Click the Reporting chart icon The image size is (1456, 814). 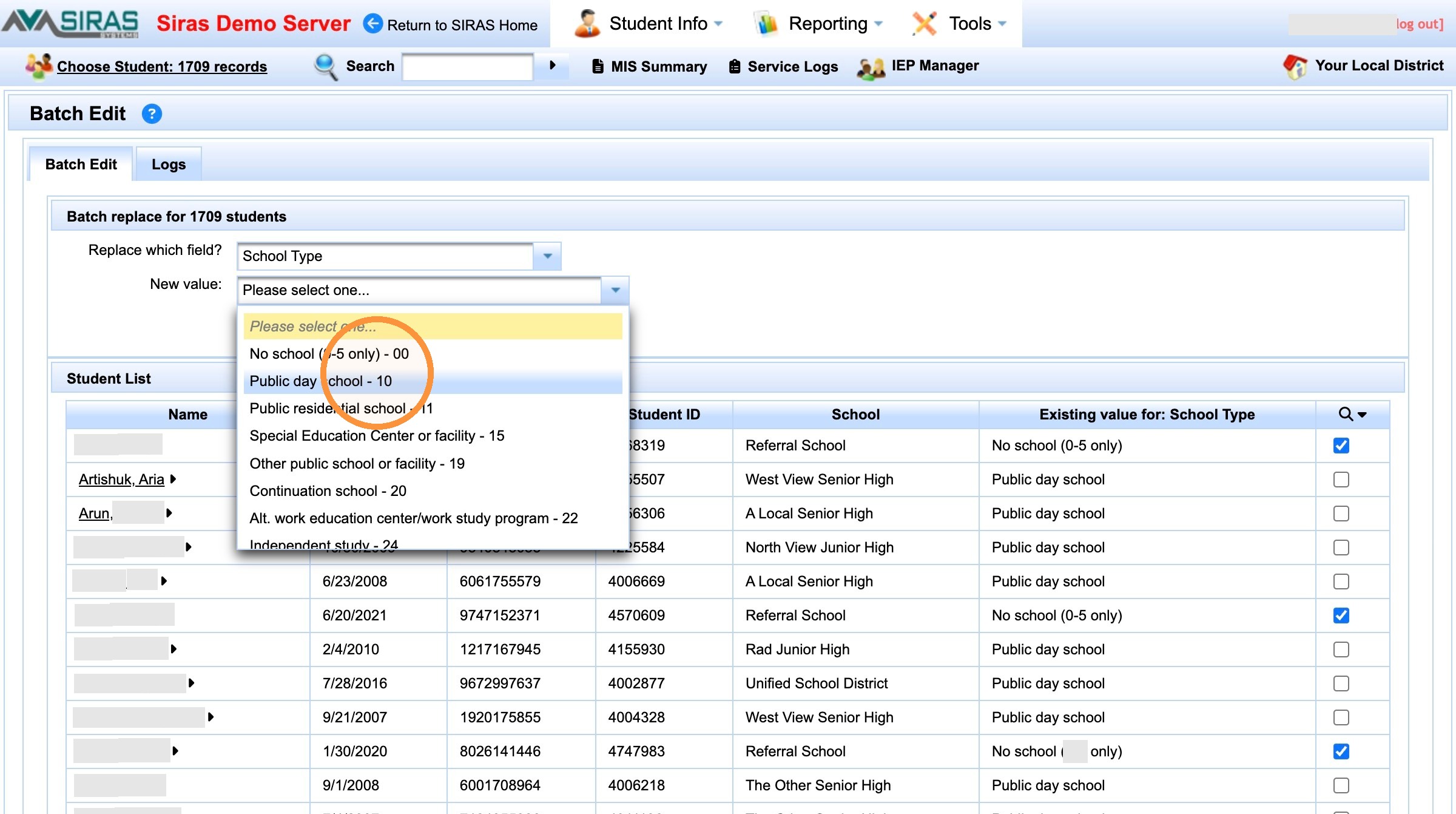coord(767,24)
